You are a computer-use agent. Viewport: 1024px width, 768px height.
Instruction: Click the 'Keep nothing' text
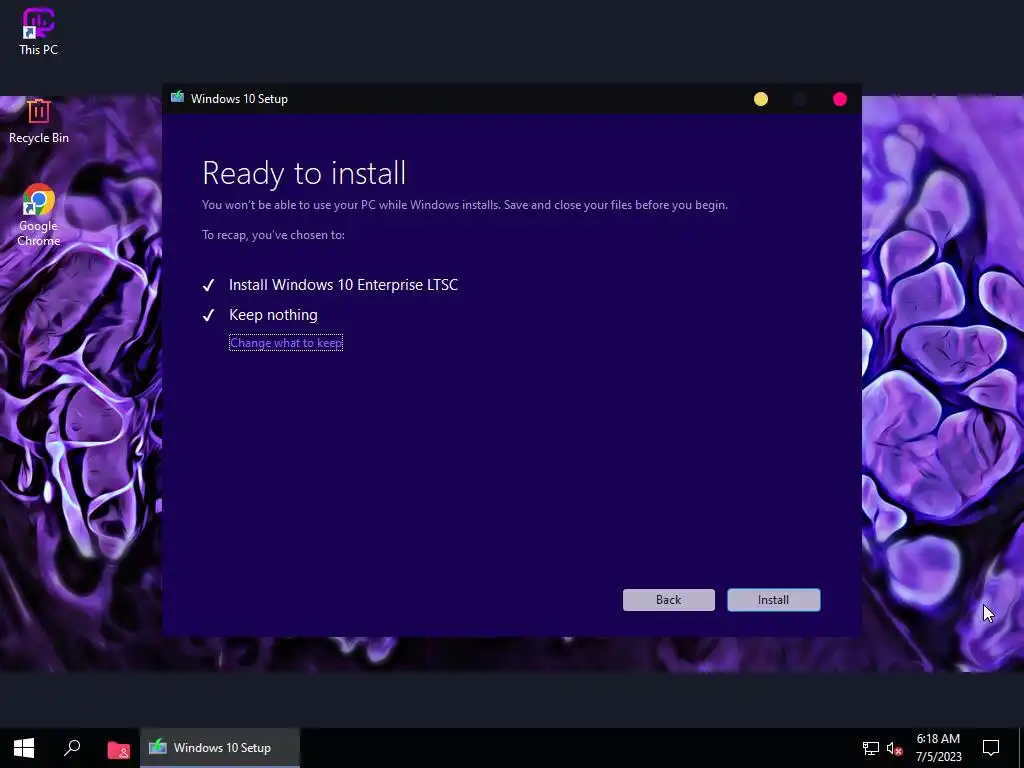coord(273,315)
